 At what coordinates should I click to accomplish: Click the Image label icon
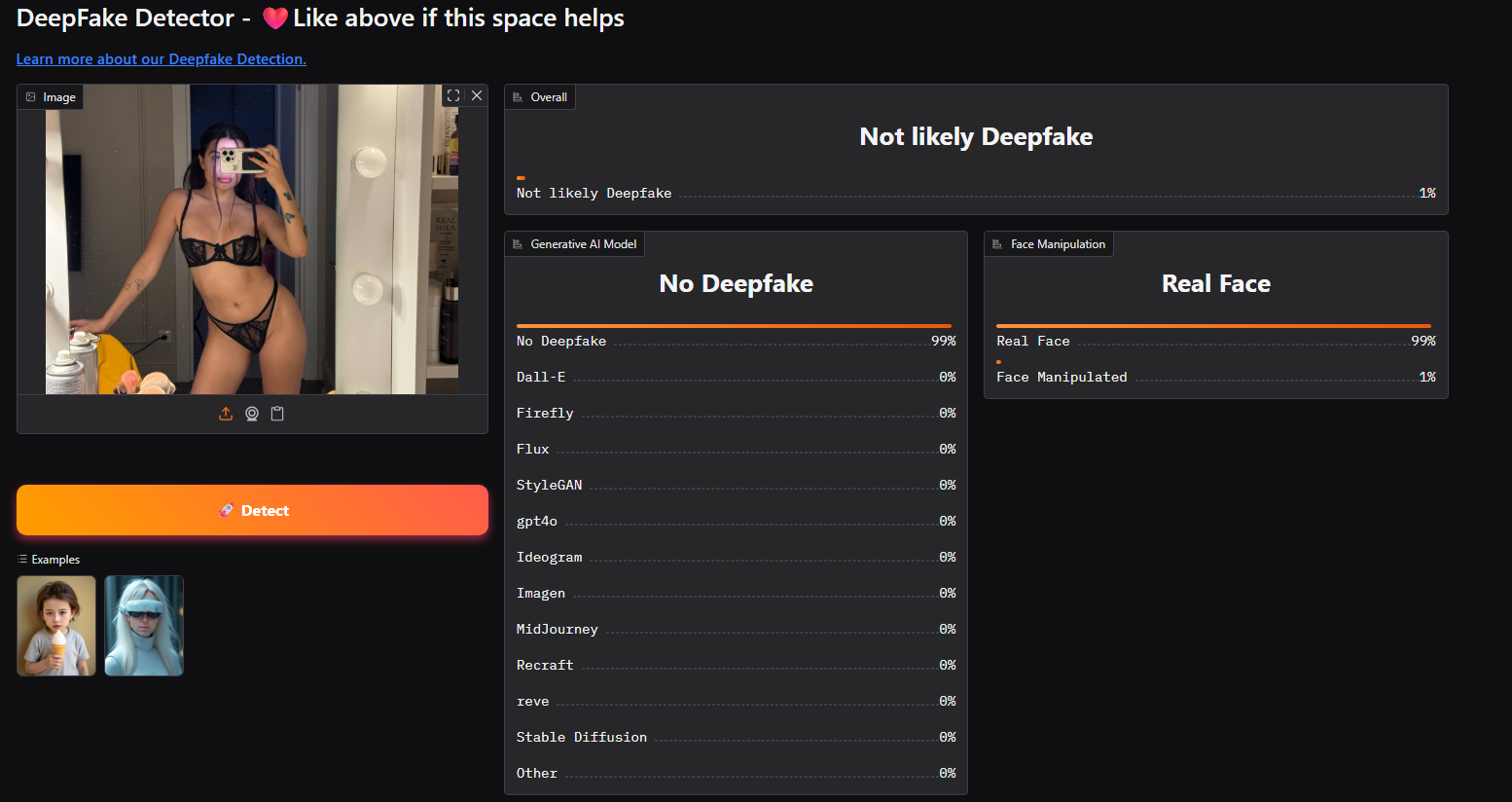click(31, 97)
